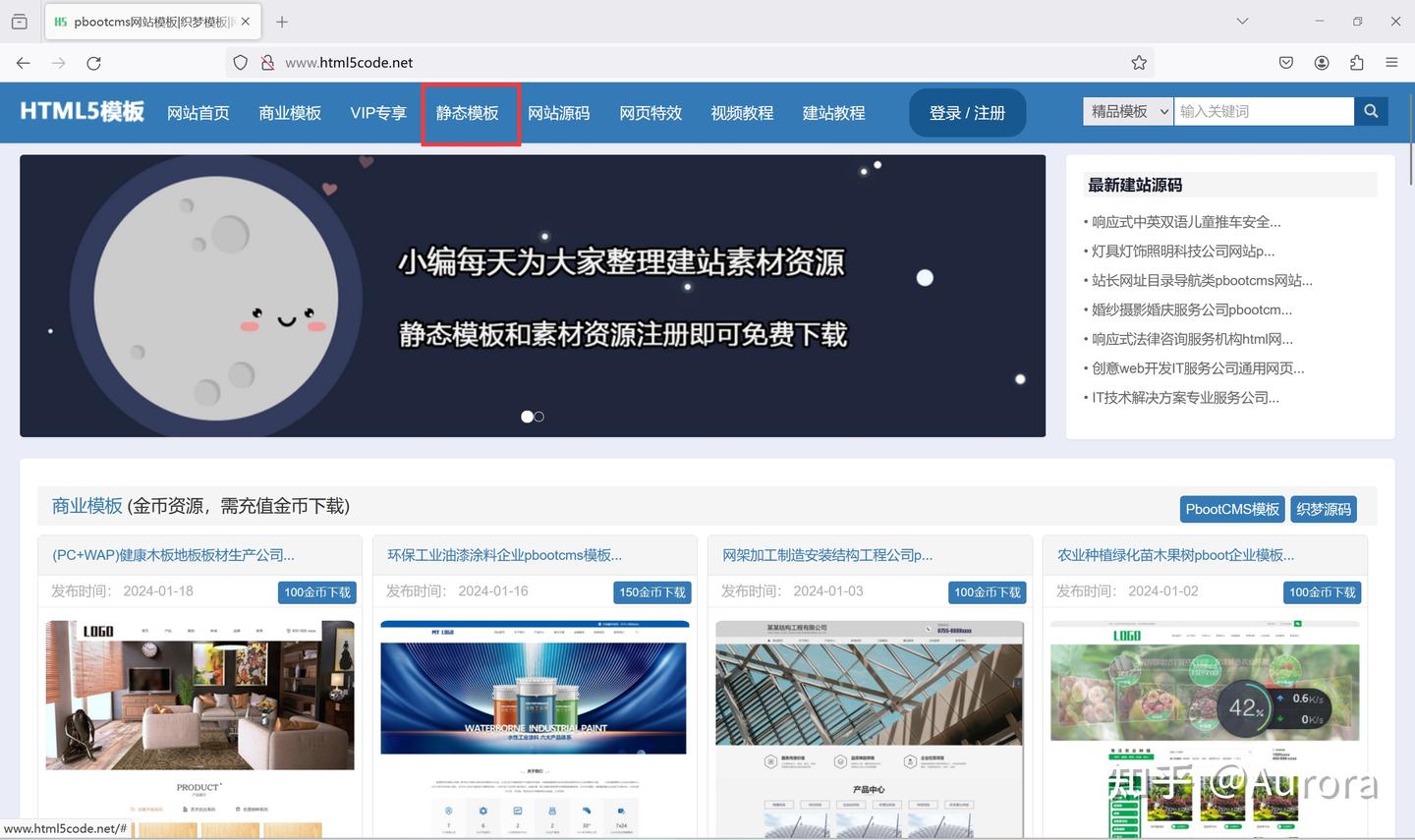Click the browser back arrow
This screenshot has width=1415, height=840.
23,62
